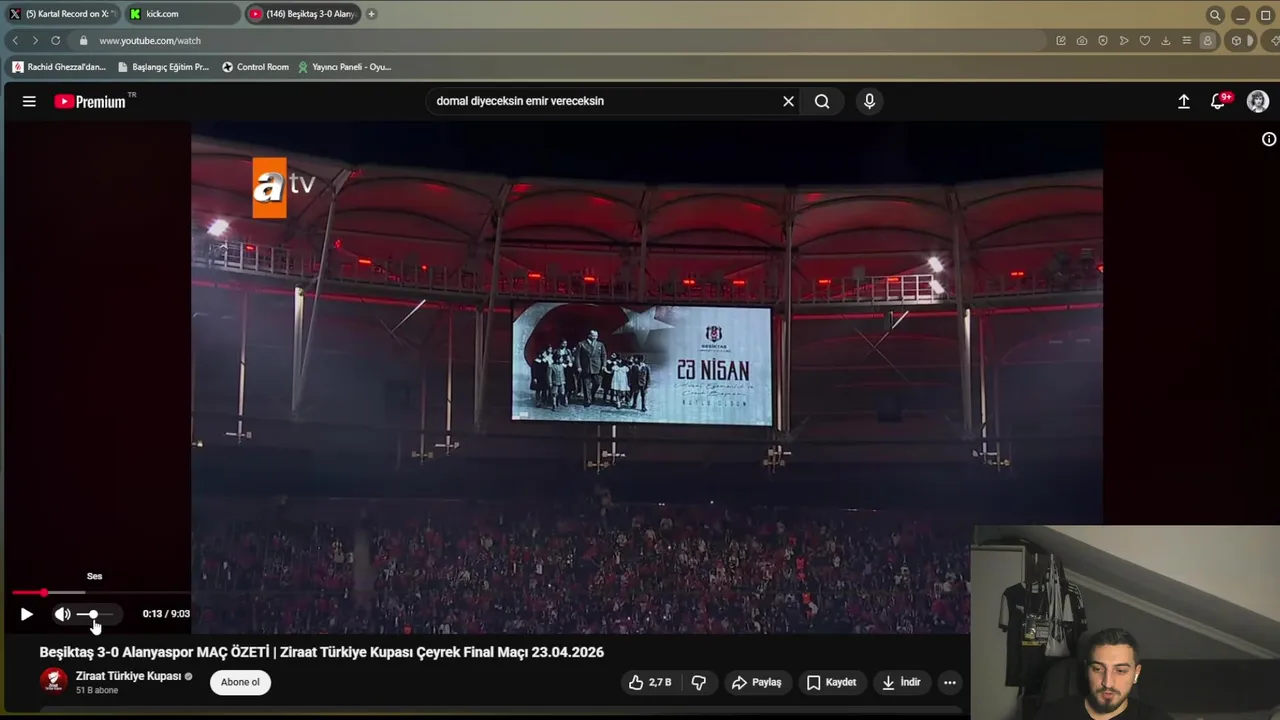The width and height of the screenshot is (1280, 720).
Task: Open browser tab search magnifier
Action: [x=1215, y=15]
